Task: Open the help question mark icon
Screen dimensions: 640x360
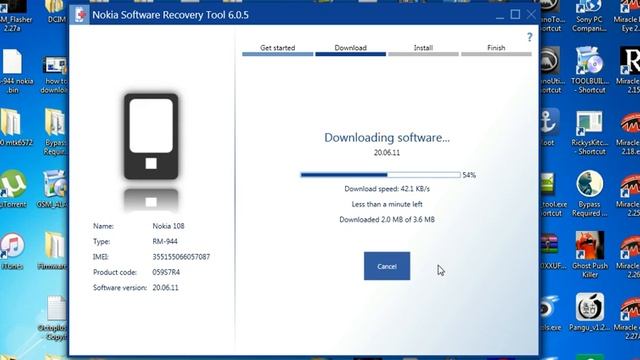Action: coord(529,38)
